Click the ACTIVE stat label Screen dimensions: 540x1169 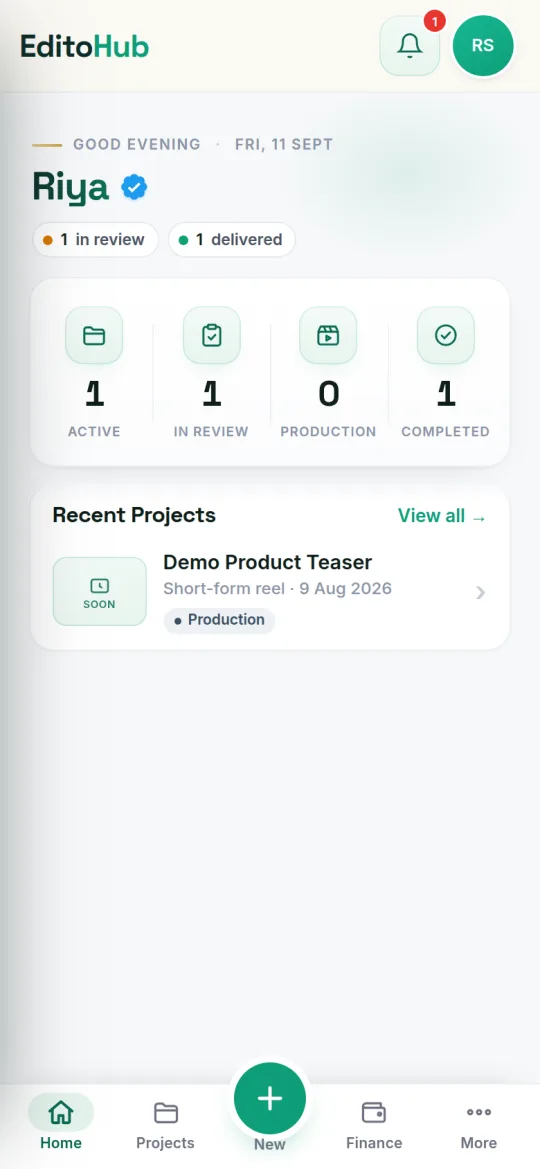(x=94, y=432)
